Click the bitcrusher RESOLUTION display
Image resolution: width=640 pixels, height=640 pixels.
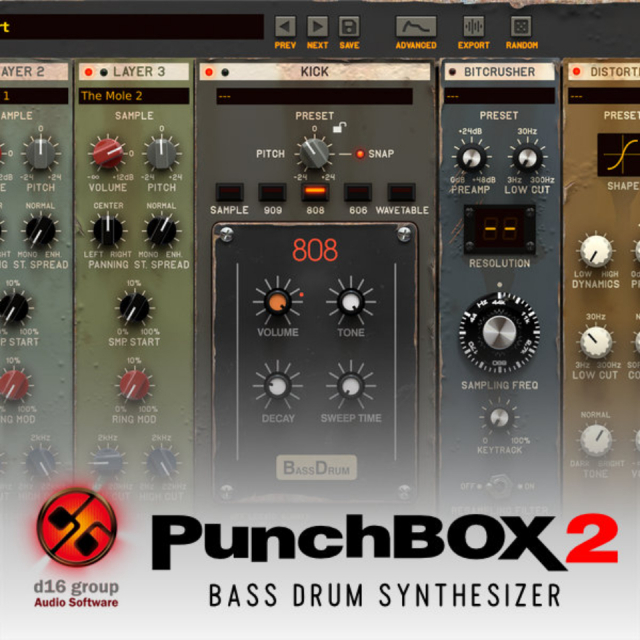click(500, 229)
